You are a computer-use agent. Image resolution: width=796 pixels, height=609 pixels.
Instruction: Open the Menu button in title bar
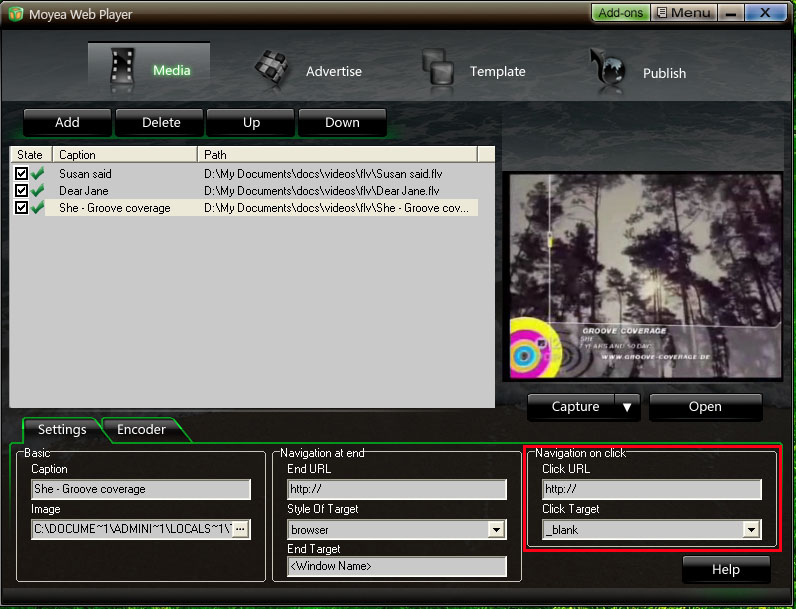click(x=683, y=13)
